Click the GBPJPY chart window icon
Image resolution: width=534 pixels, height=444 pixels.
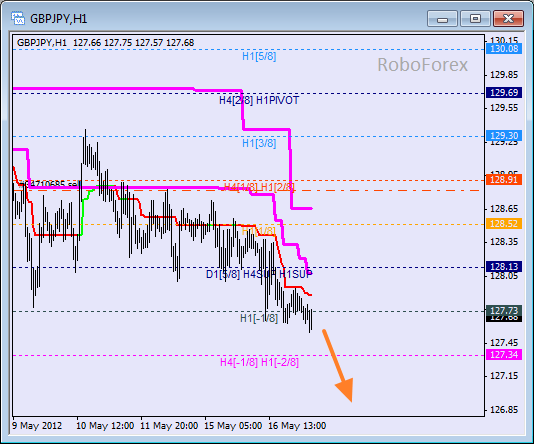(17, 18)
